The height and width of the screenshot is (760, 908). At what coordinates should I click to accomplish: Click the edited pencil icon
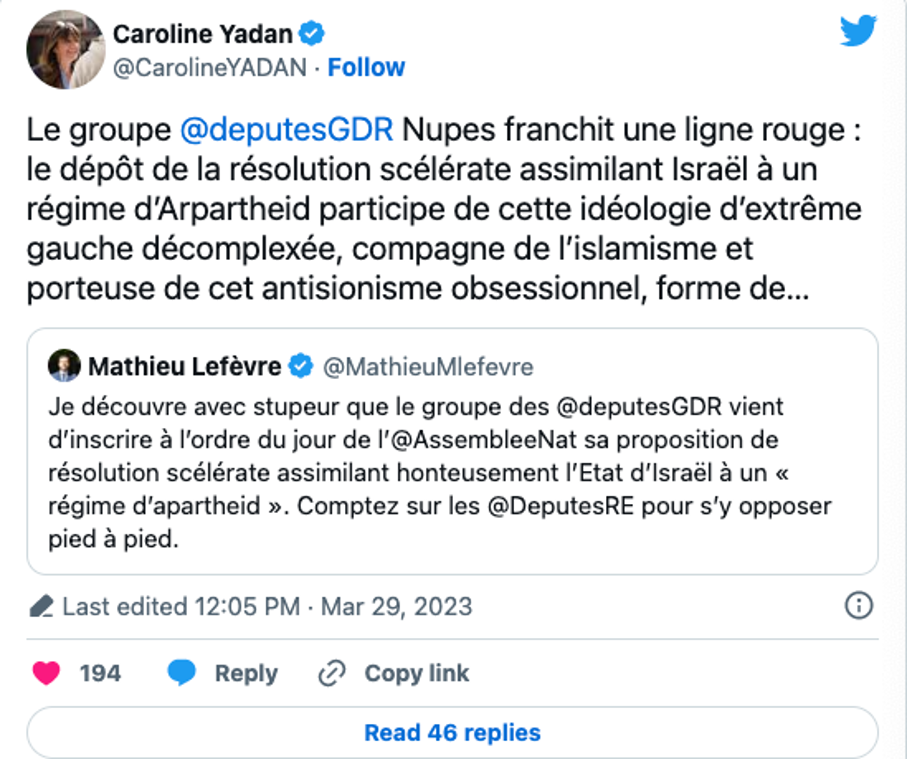point(42,607)
